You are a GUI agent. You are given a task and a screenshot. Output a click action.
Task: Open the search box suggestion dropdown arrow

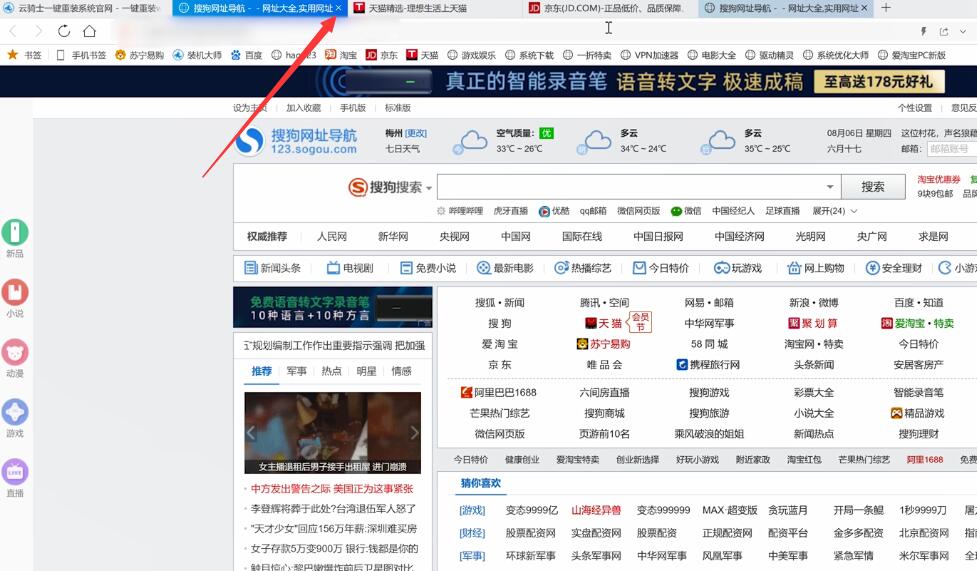click(x=830, y=187)
